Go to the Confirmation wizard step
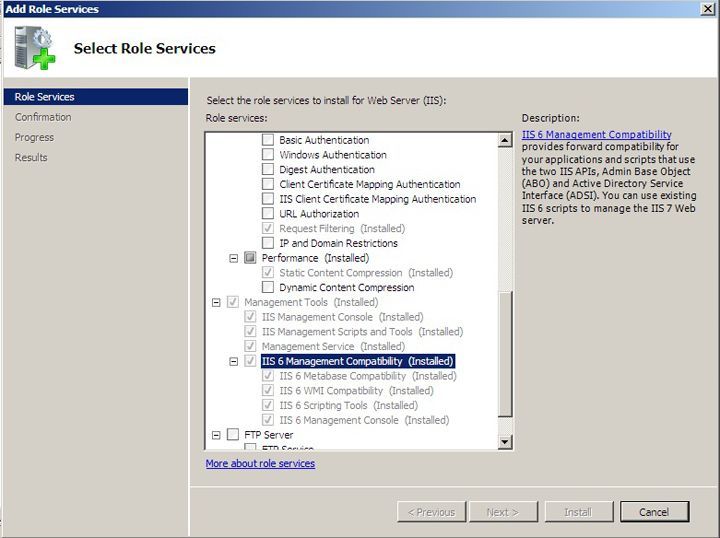 [x=43, y=117]
